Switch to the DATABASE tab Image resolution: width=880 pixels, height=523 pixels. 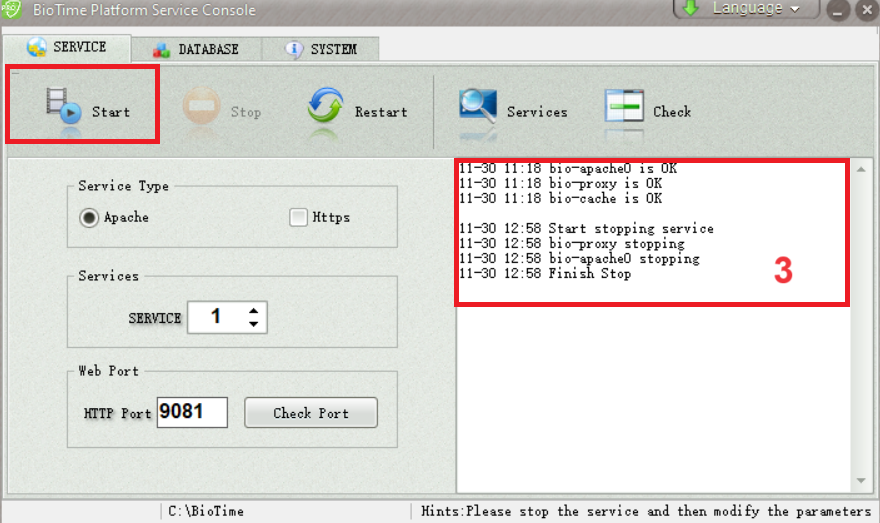pos(195,49)
